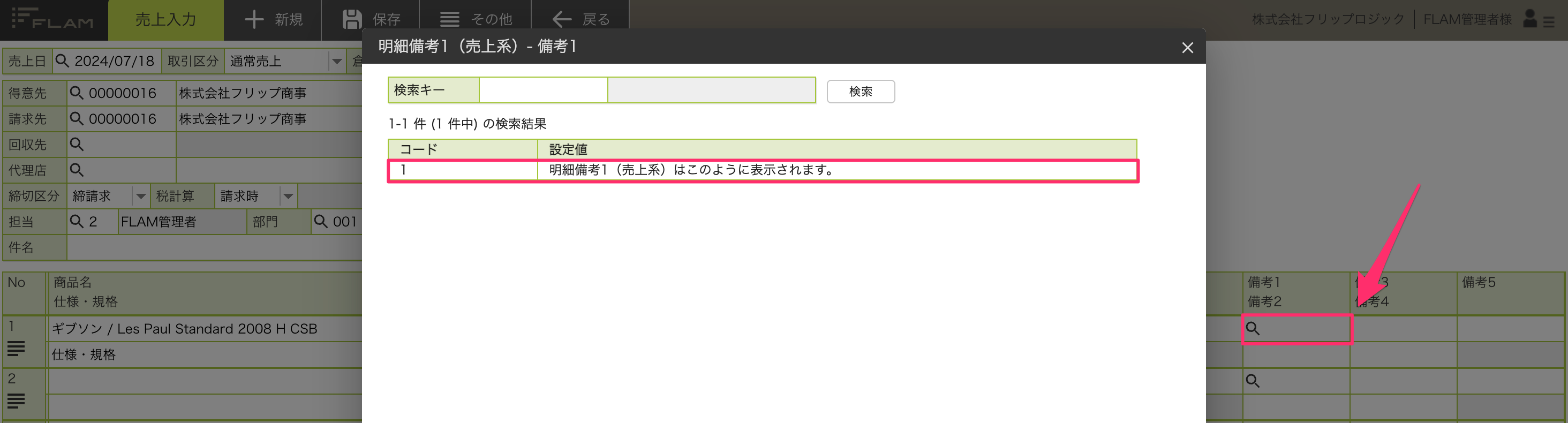Click the 保存 floppy disk icon
Image resolution: width=1568 pixels, height=423 pixels.
click(352, 19)
